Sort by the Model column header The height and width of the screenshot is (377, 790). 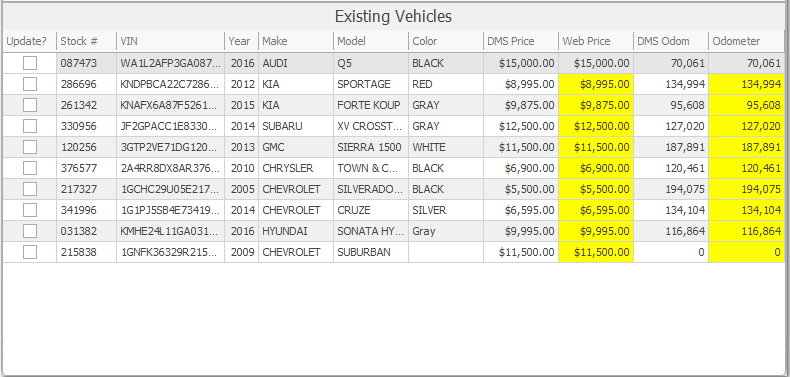click(x=371, y=41)
